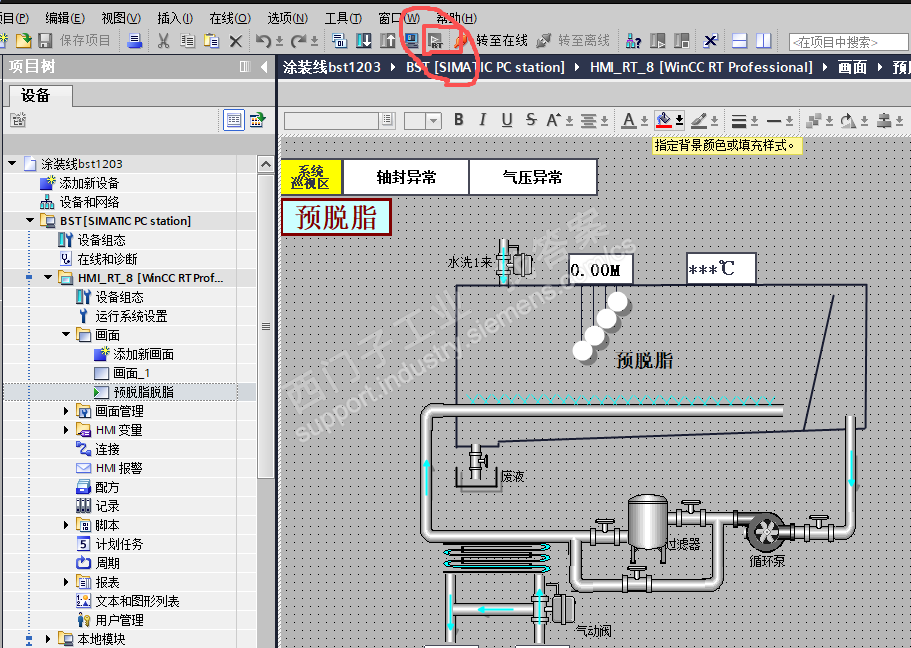Image resolution: width=911 pixels, height=648 pixels.
Task: Click the Italic formatting icon
Action: click(x=482, y=120)
